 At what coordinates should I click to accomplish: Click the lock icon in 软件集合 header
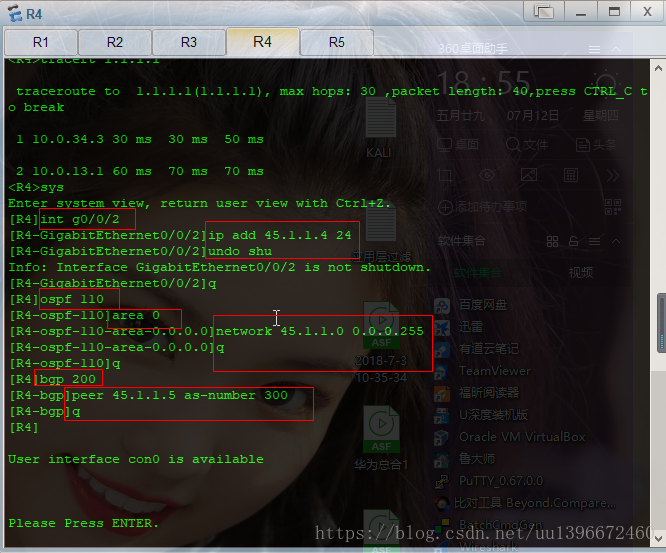point(573,242)
